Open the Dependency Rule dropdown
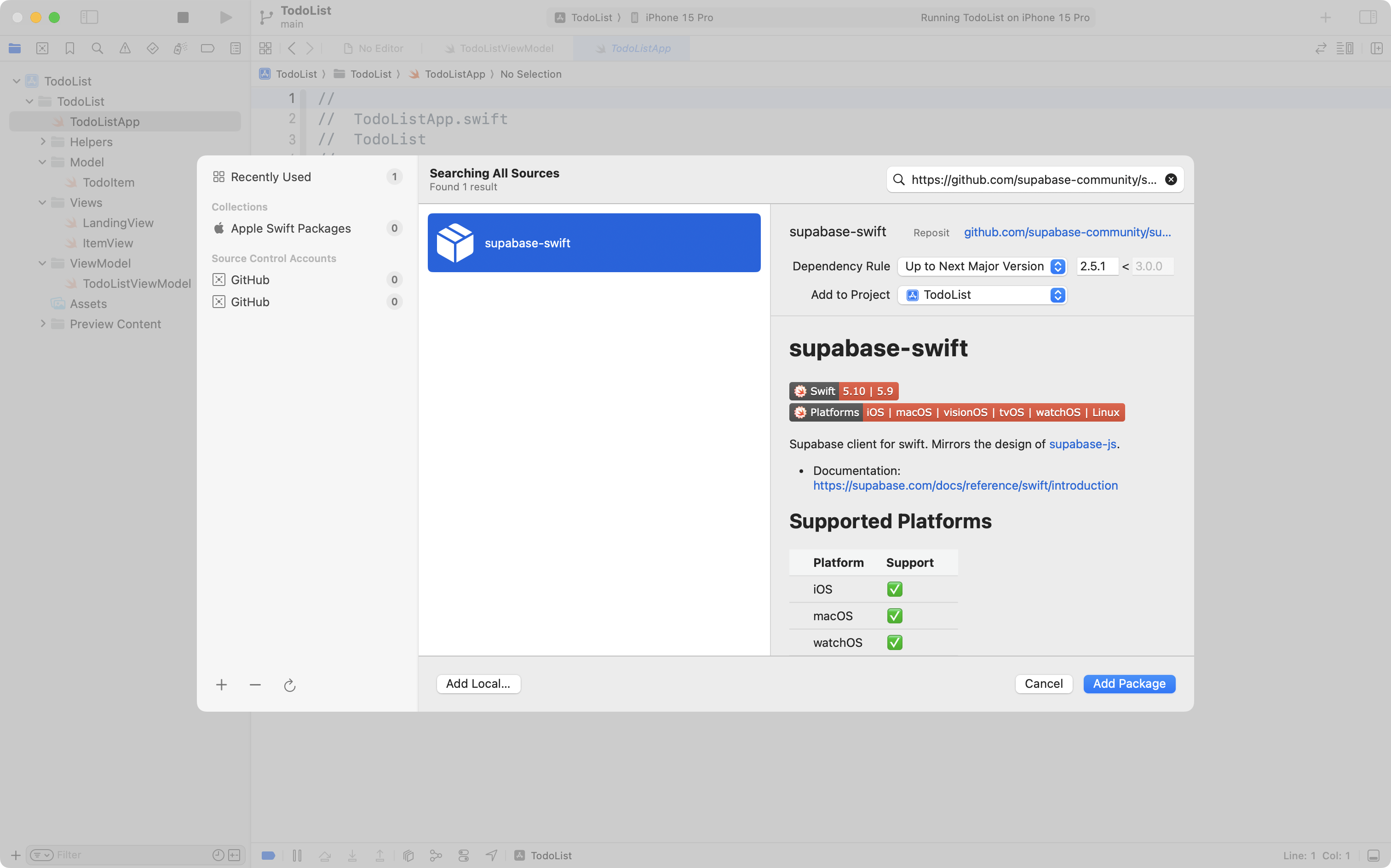Image resolution: width=1391 pixels, height=868 pixels. pyautogui.click(x=983, y=266)
